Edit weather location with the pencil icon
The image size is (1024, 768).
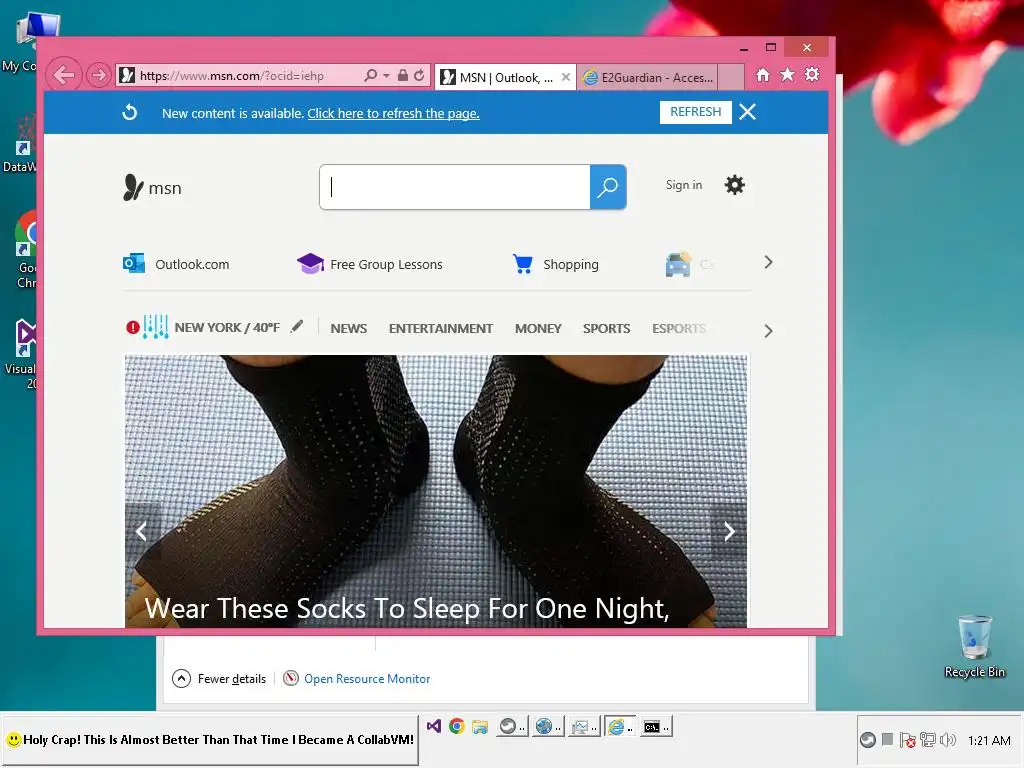point(297,326)
